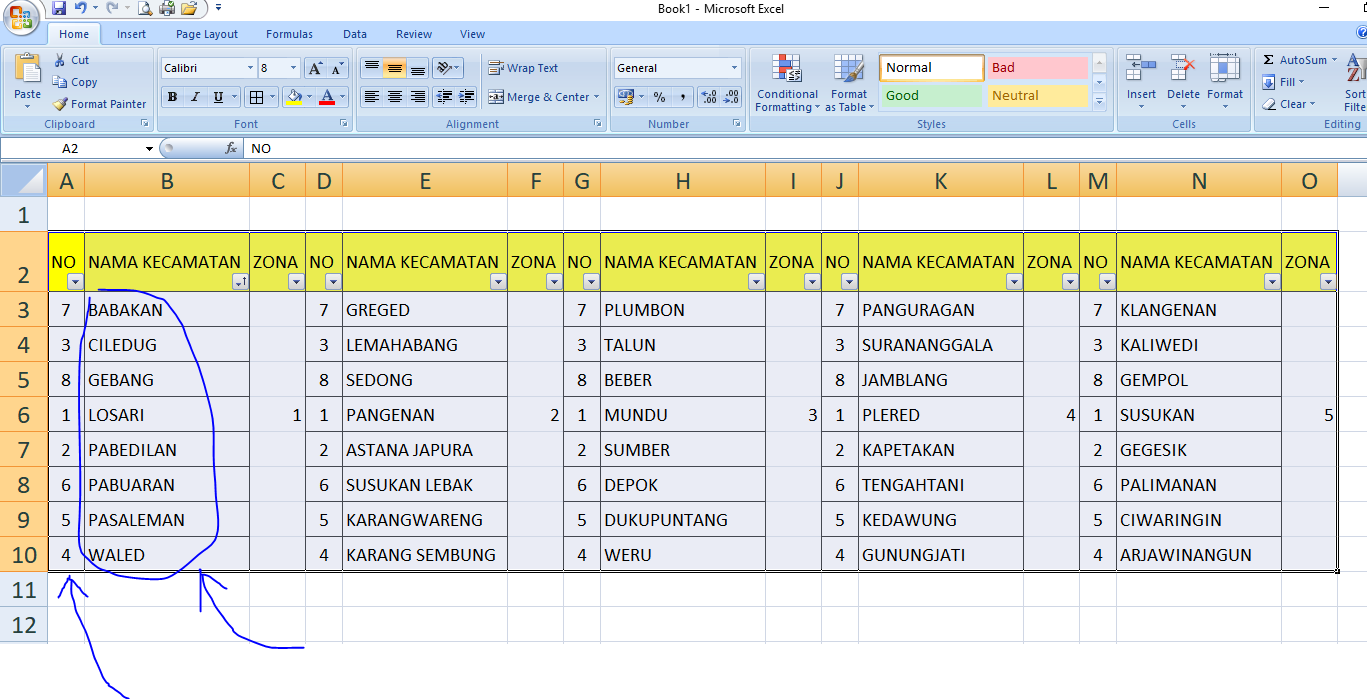Shrink the font size

coord(337,68)
